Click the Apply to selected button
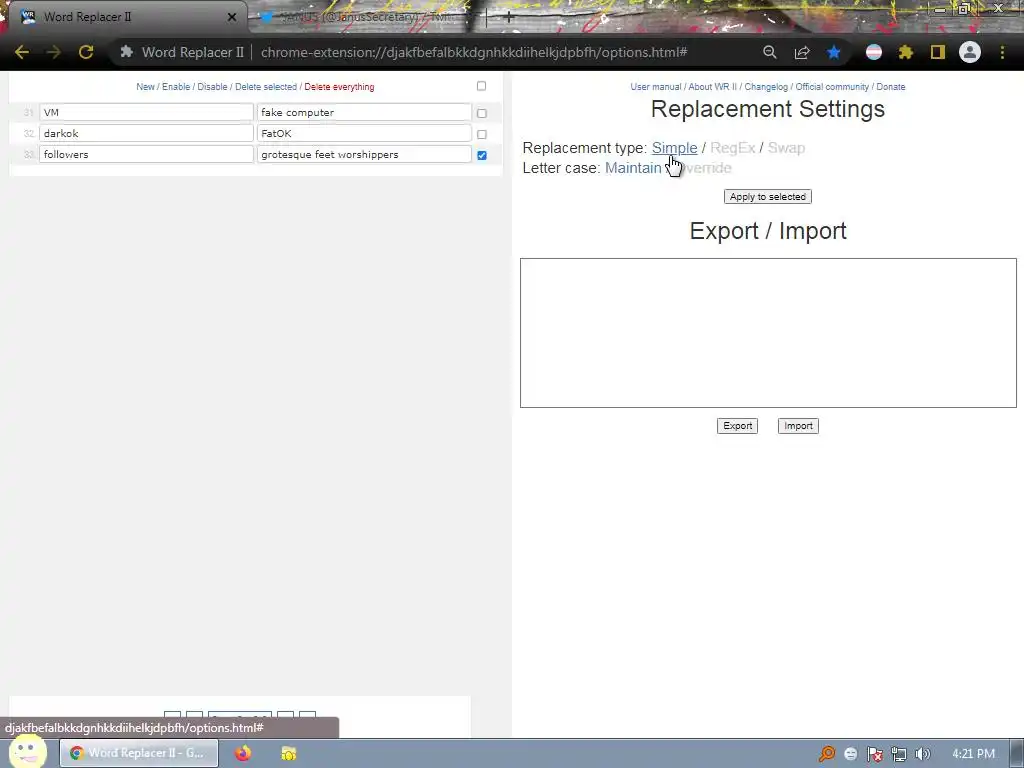The image size is (1024, 768). pos(767,197)
